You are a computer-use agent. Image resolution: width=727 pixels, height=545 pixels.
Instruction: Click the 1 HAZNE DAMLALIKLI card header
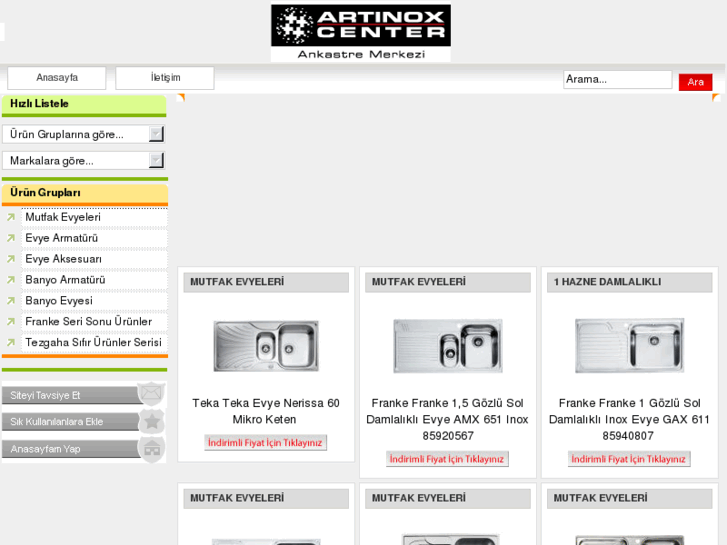630,282
